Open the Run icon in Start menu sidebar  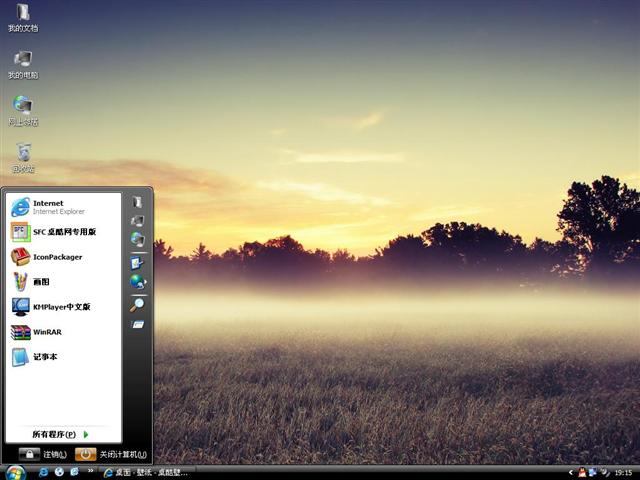[x=138, y=325]
